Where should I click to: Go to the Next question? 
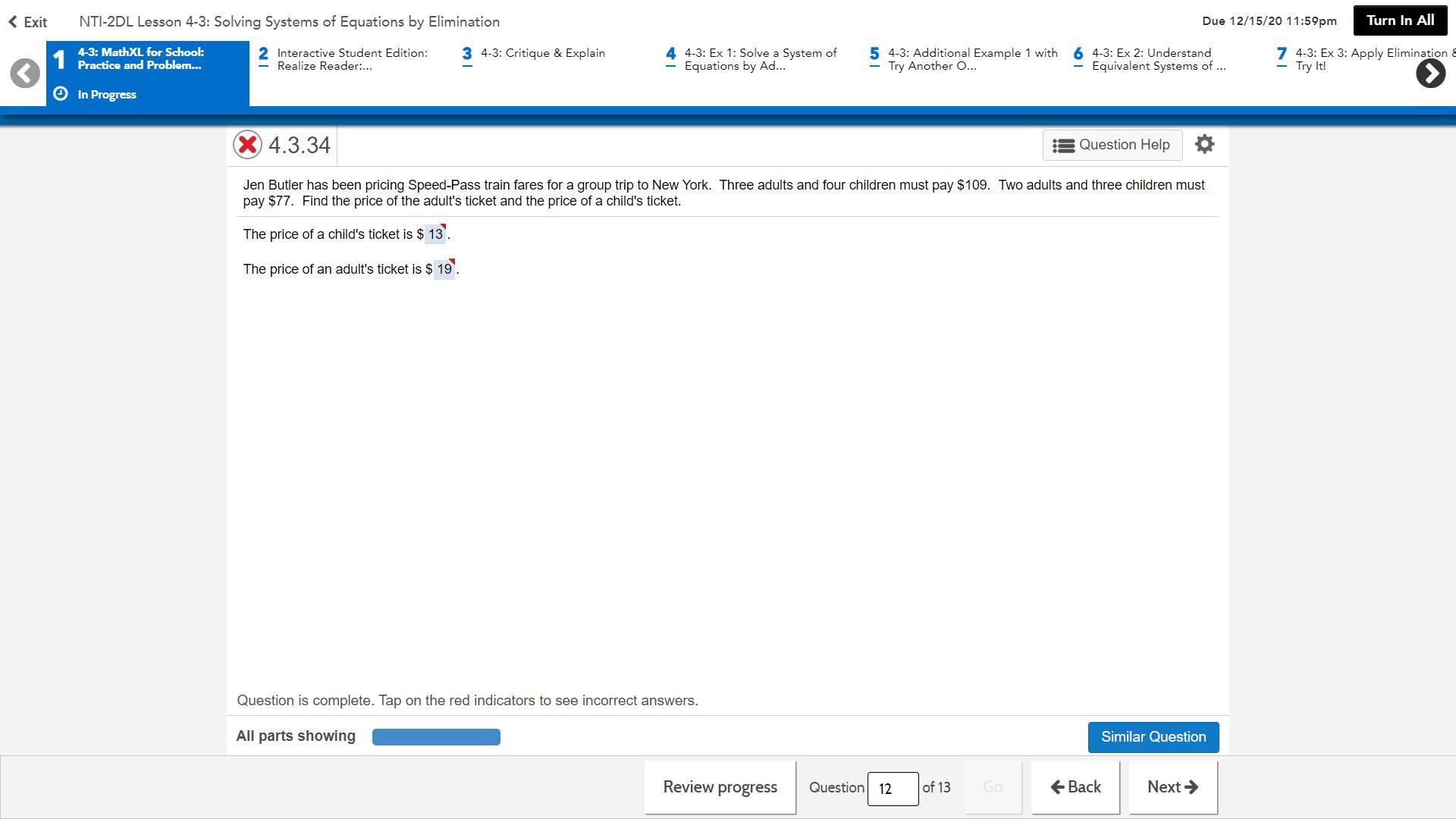coord(1172,787)
